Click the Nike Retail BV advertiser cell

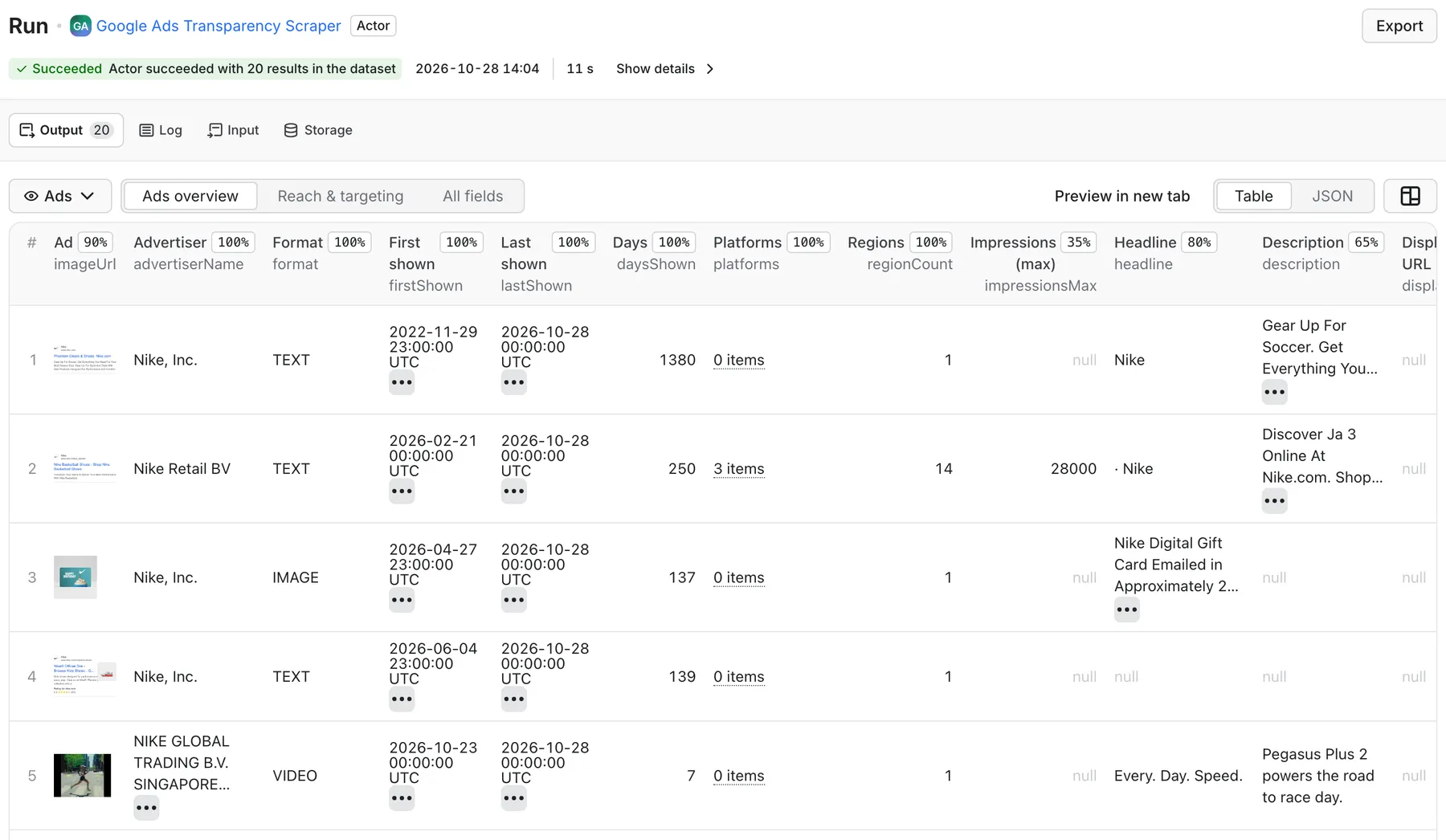click(182, 469)
